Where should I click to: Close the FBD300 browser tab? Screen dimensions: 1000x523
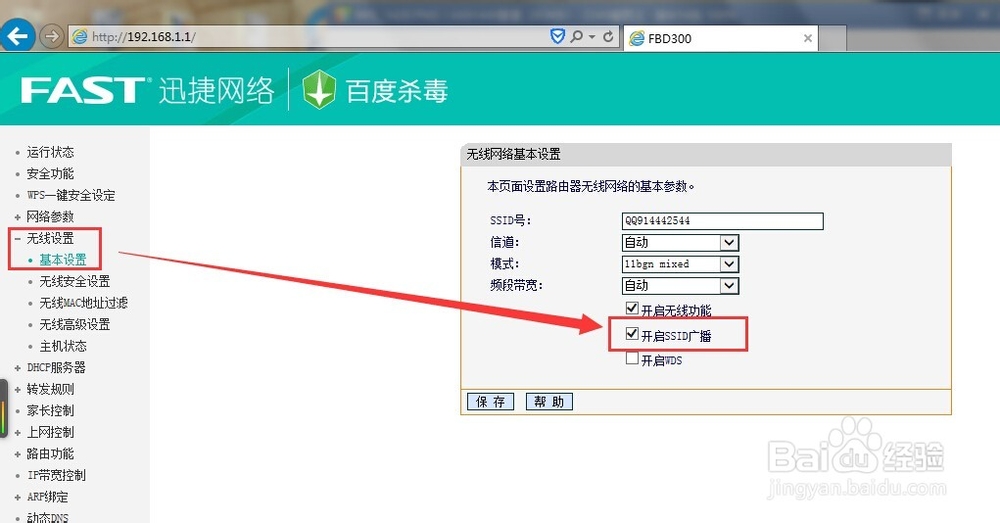(x=807, y=38)
